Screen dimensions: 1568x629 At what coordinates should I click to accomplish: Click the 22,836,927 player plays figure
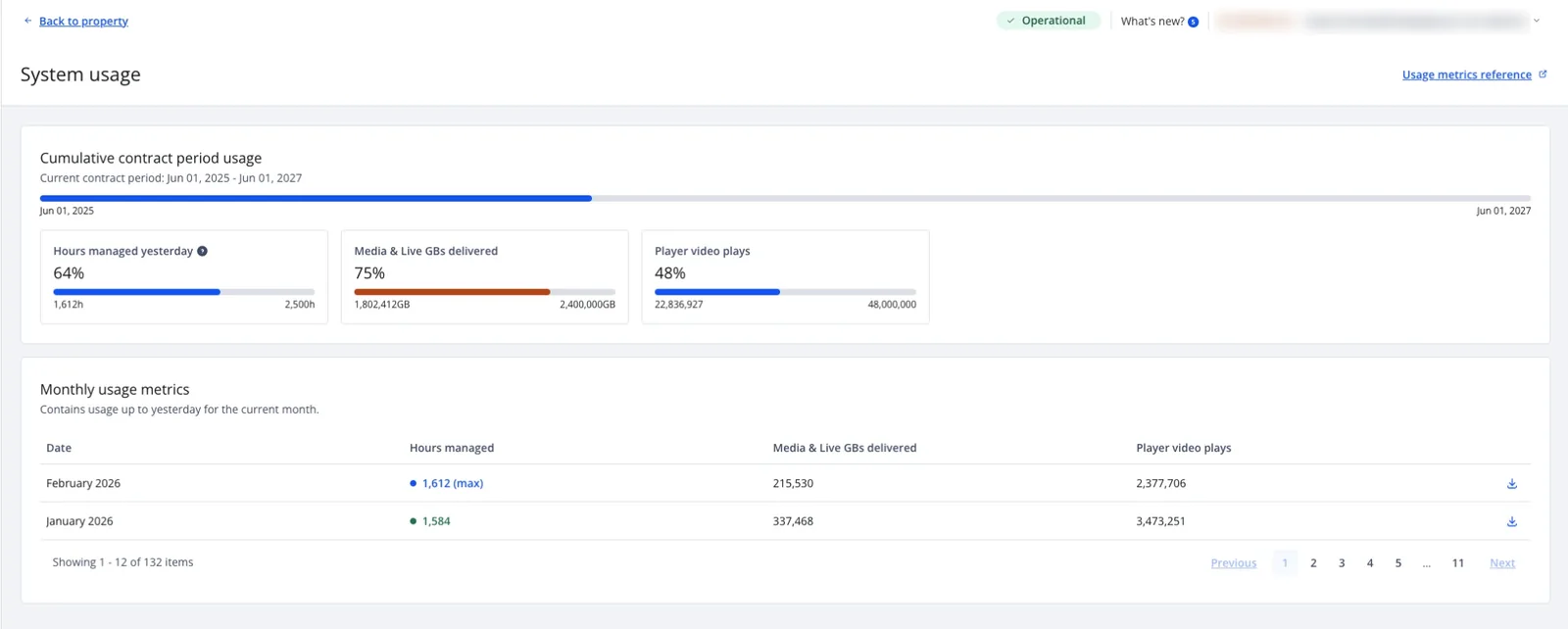tap(678, 305)
